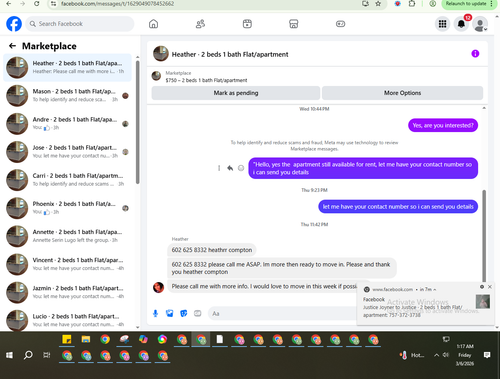Open the Video (Watch) icon in navigation

click(x=247, y=24)
